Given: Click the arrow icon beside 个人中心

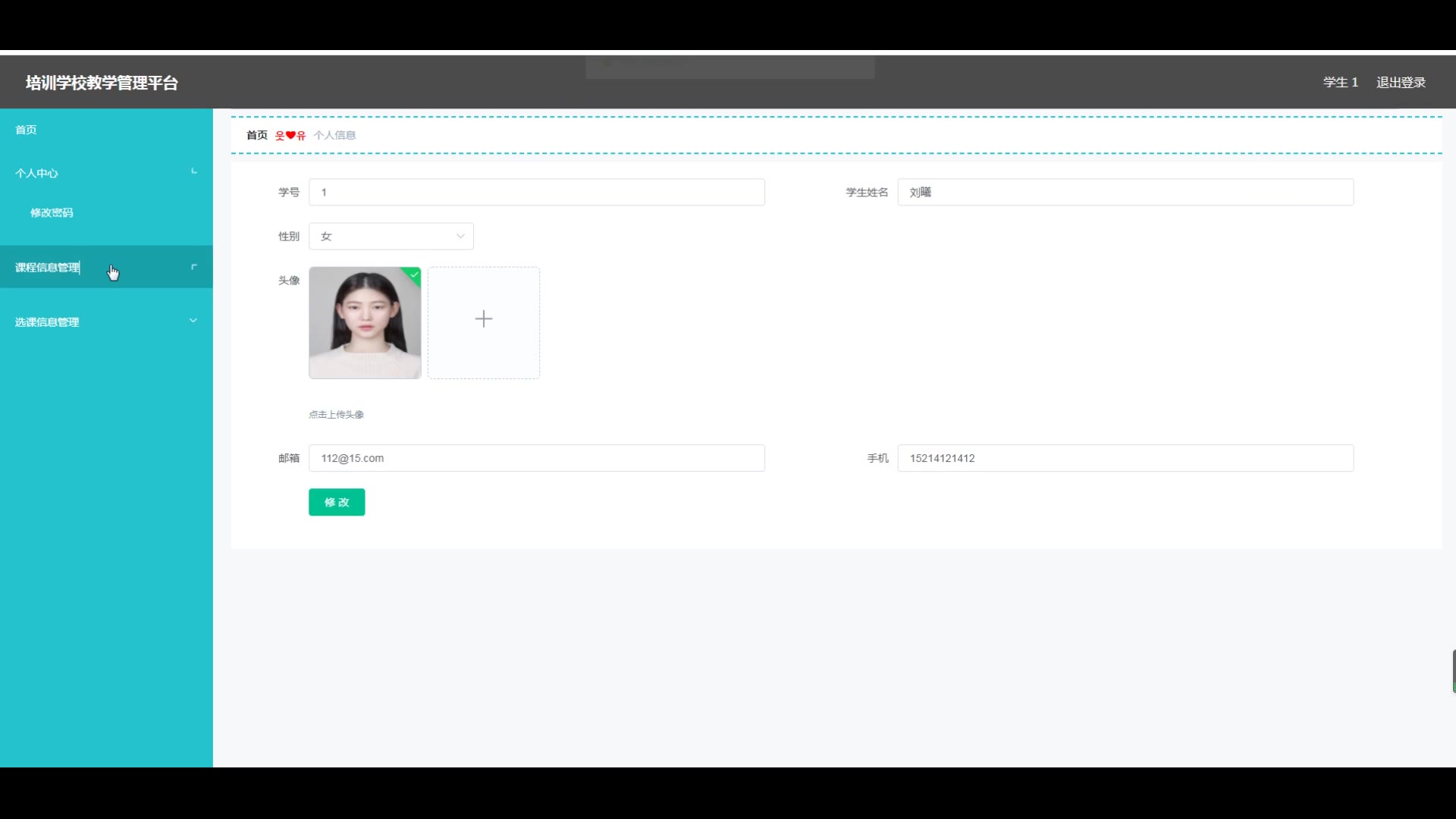Looking at the screenshot, I should (x=194, y=171).
